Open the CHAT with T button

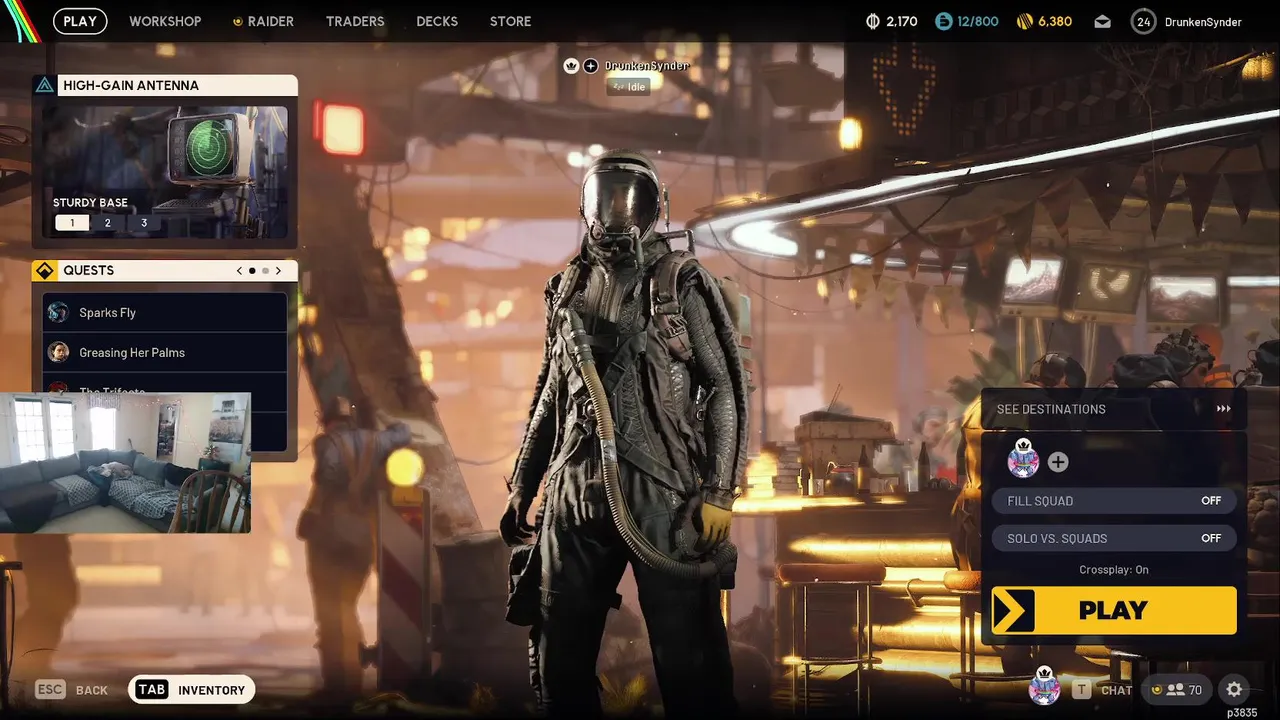[x=1102, y=690]
